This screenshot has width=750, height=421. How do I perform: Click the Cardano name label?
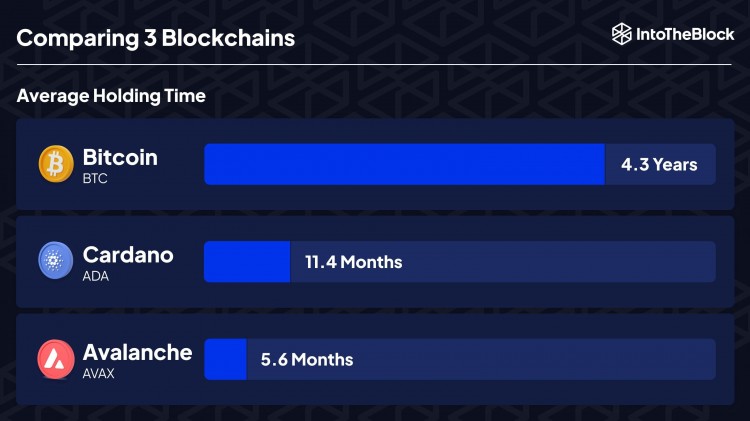click(128, 254)
